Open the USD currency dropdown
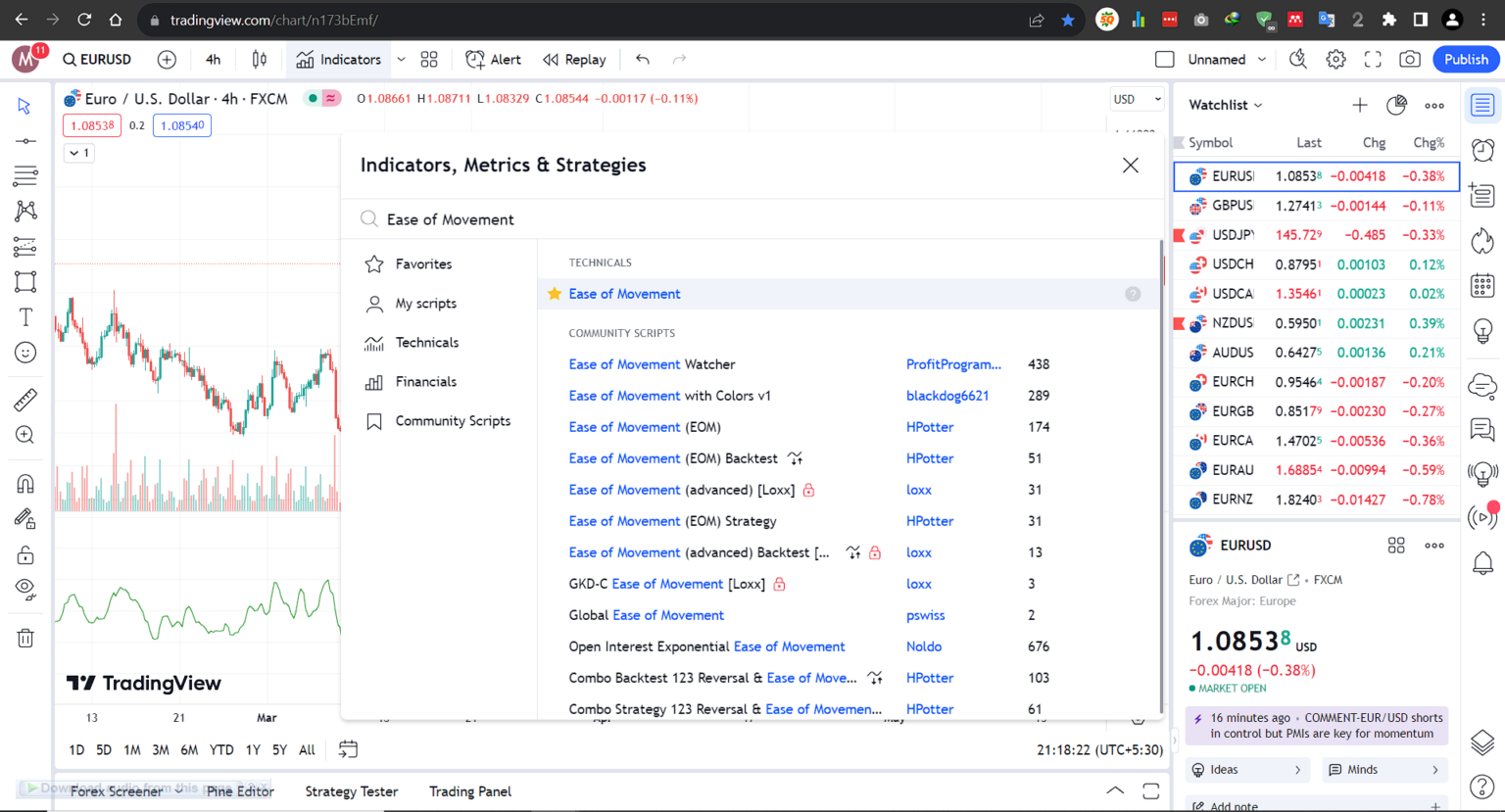The width and height of the screenshot is (1505, 812). tap(1136, 99)
